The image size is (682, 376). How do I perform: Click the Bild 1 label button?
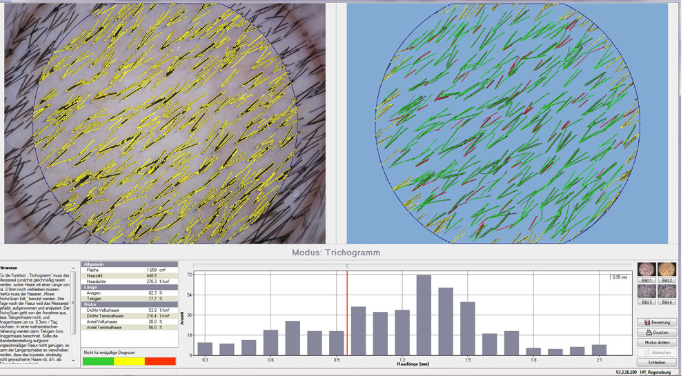[x=647, y=280]
